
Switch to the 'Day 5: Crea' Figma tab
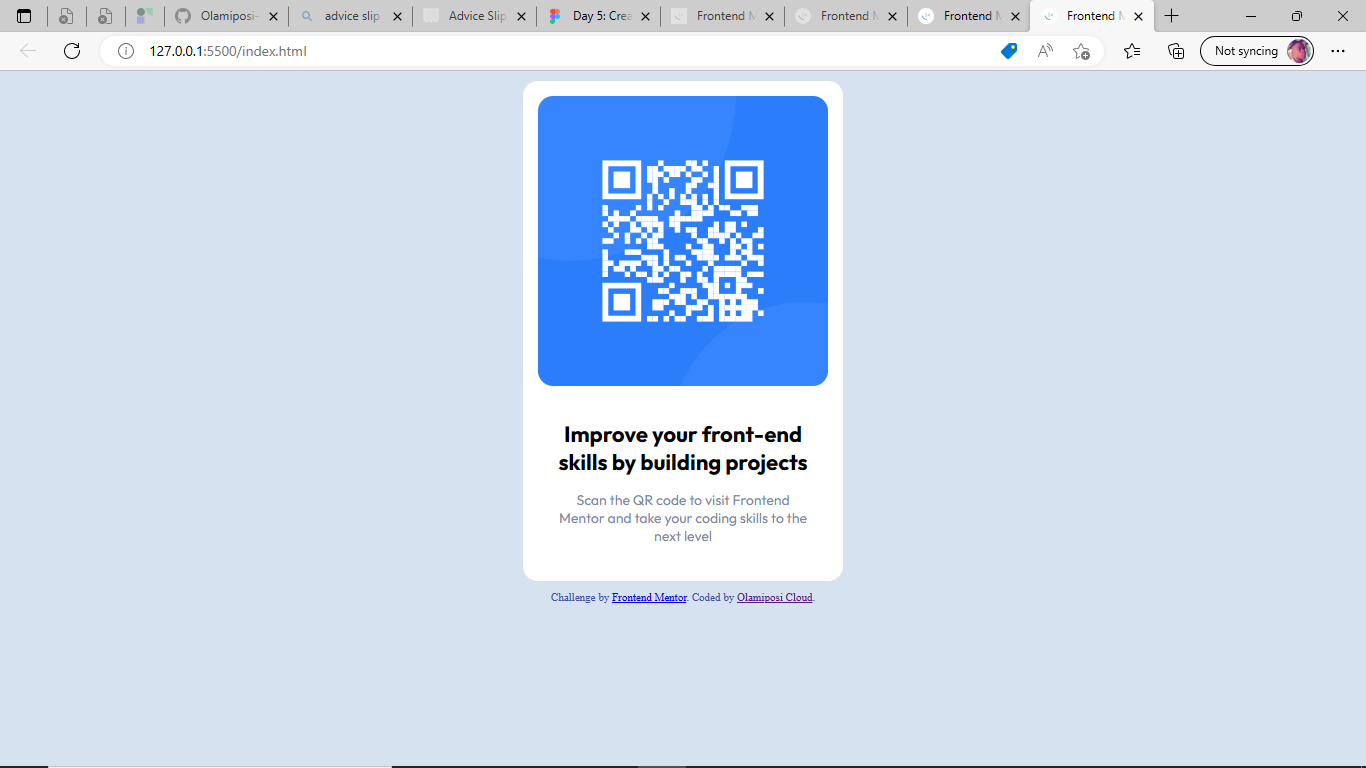(599, 16)
